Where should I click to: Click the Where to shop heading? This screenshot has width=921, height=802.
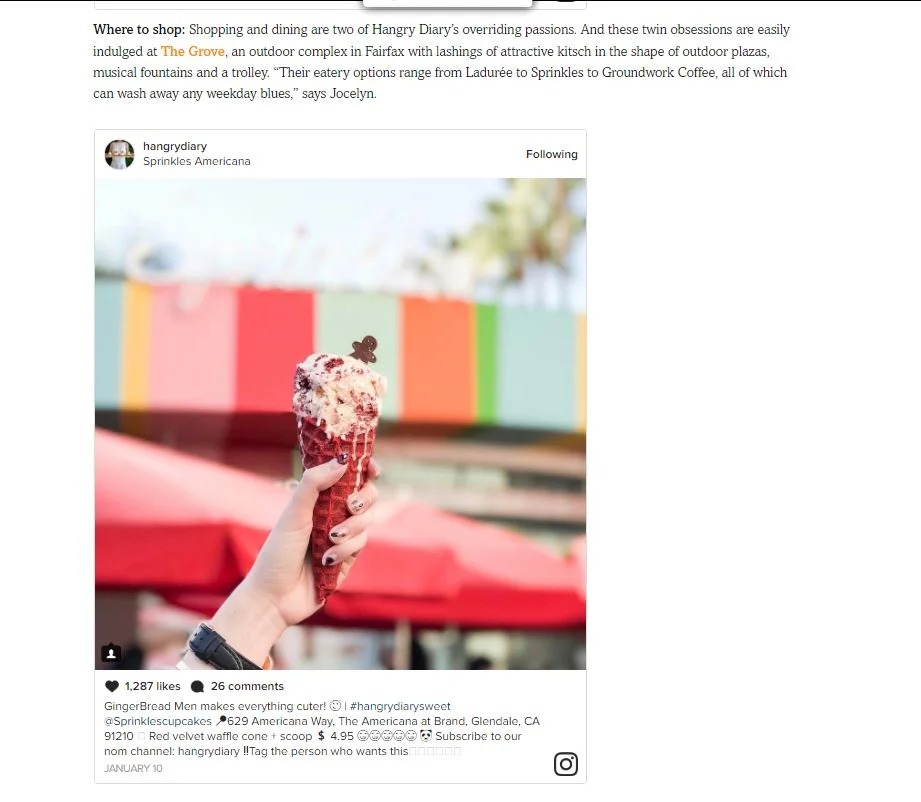(x=139, y=30)
